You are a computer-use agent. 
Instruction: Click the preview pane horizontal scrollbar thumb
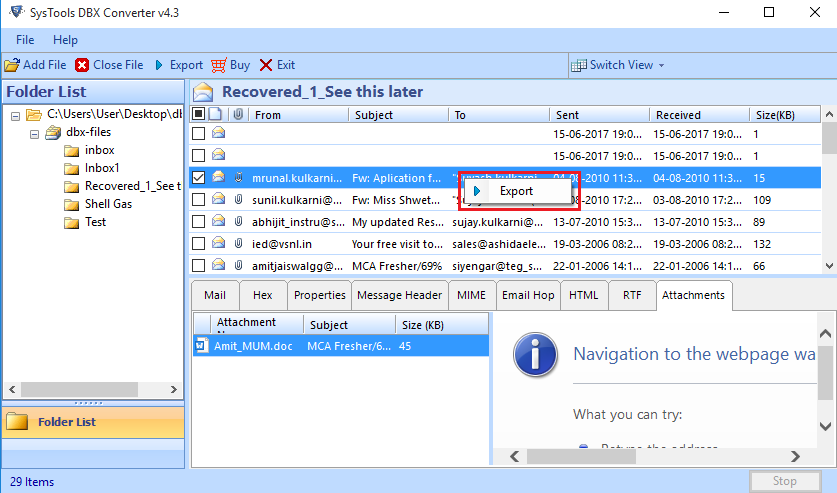point(581,456)
